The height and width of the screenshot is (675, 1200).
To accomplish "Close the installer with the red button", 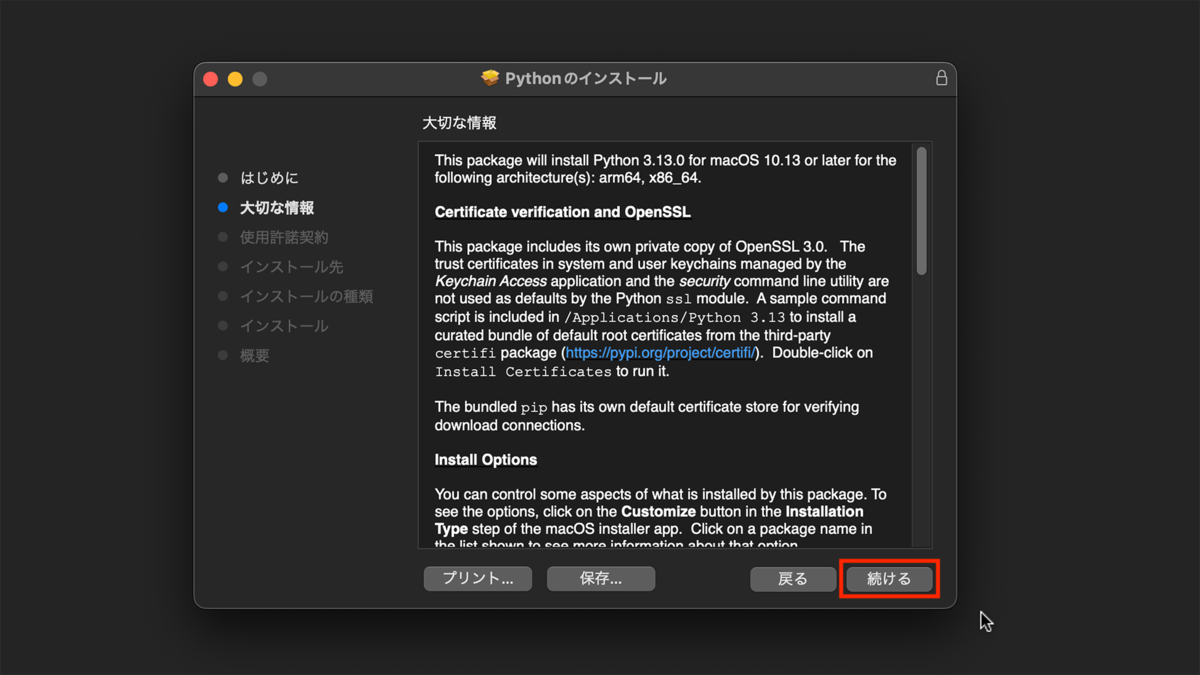I will pos(211,79).
